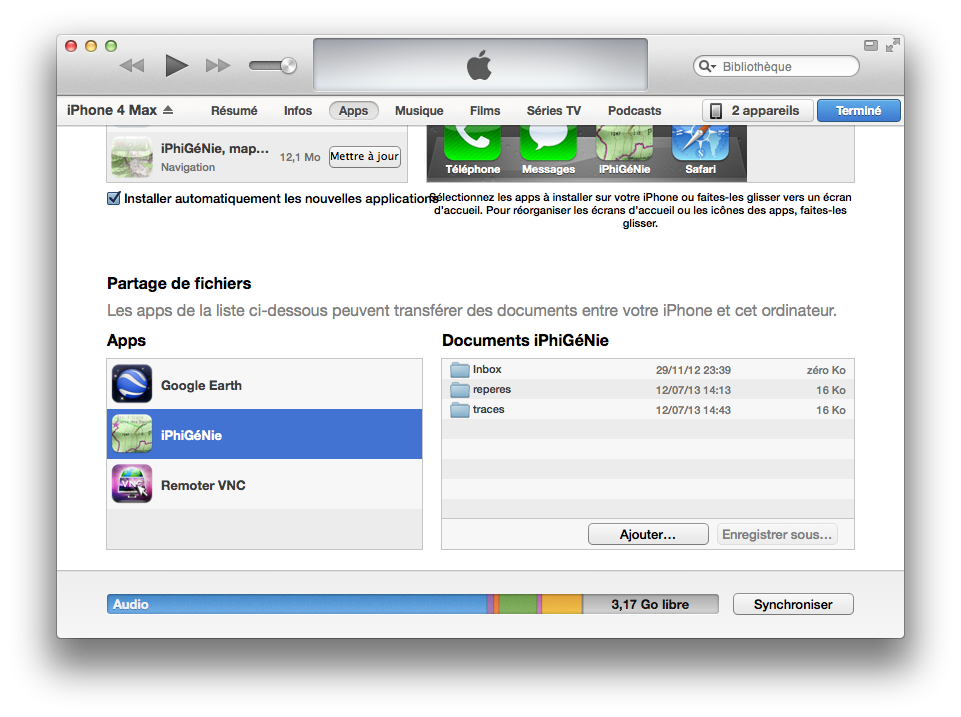The image size is (961, 717).
Task: Show the Séries TV tab
Action: 553,111
